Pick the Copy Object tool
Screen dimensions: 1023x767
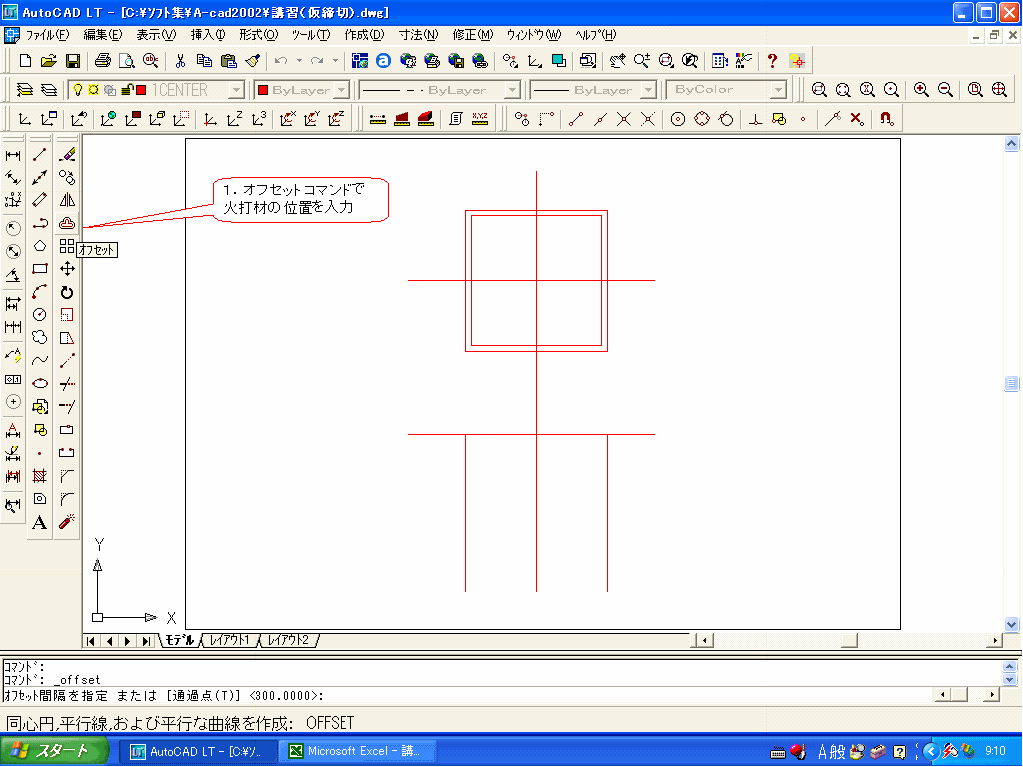67,177
